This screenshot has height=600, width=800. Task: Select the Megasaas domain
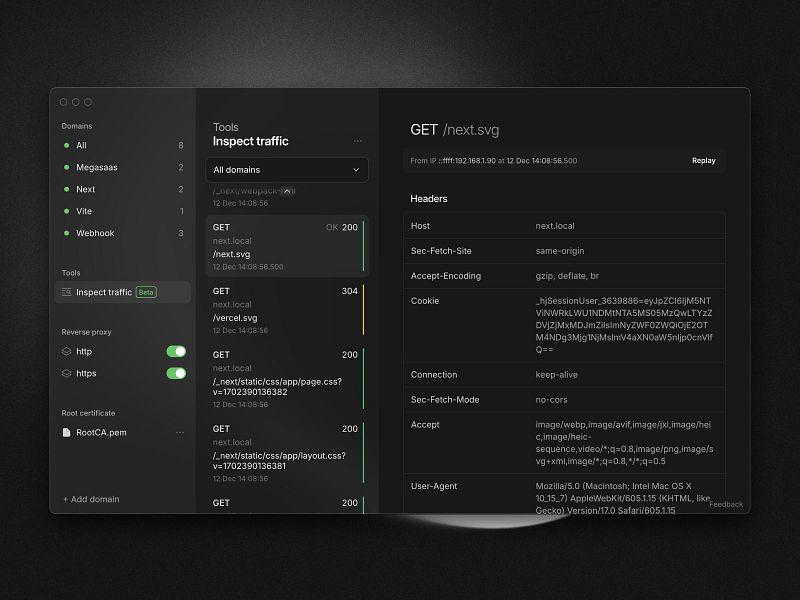[122, 167]
